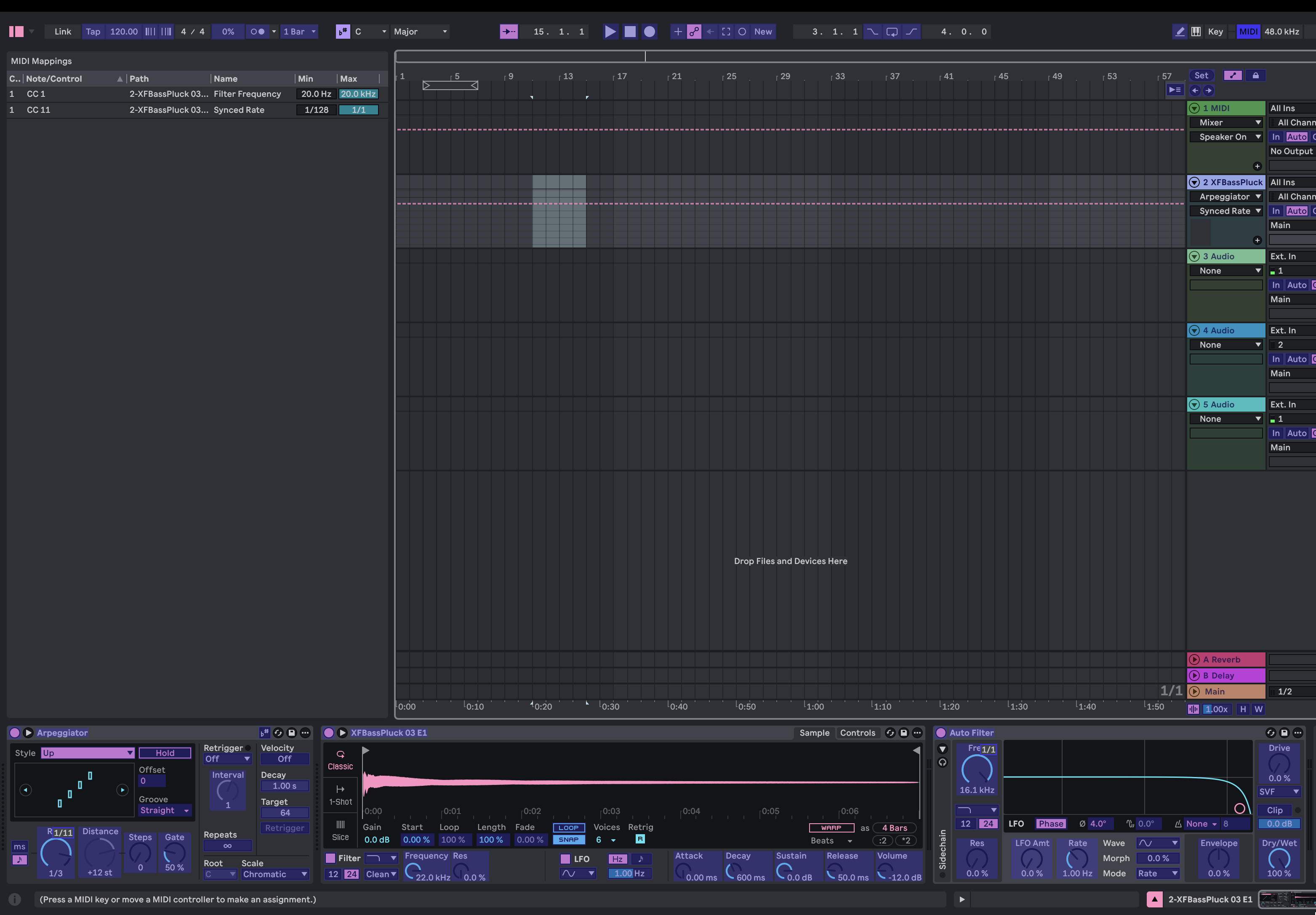This screenshot has width=1316, height=915.
Task: Collapse the 2 XFBassPluck track header
Action: point(1194,182)
